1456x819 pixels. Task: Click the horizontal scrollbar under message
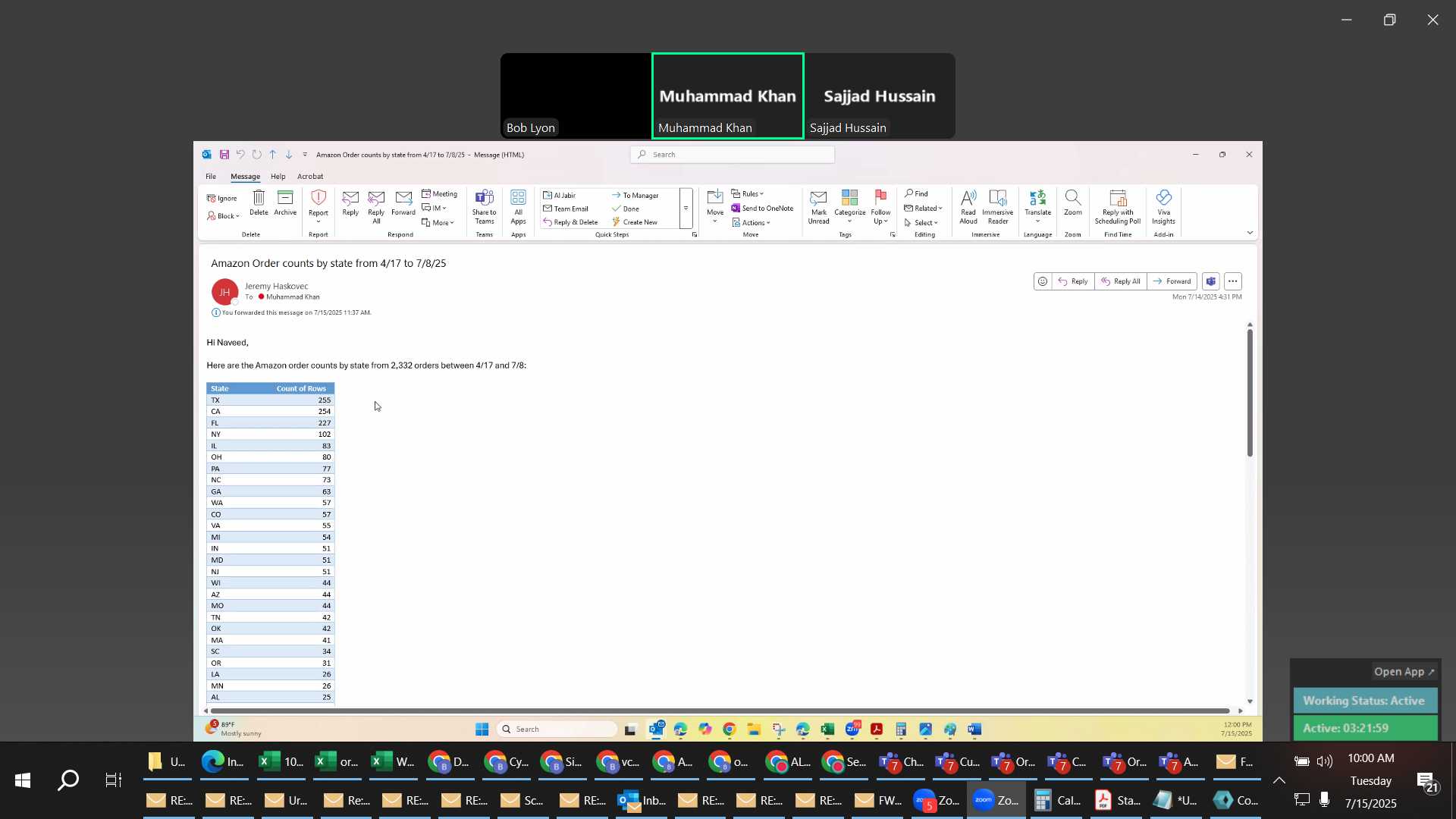tap(720, 711)
